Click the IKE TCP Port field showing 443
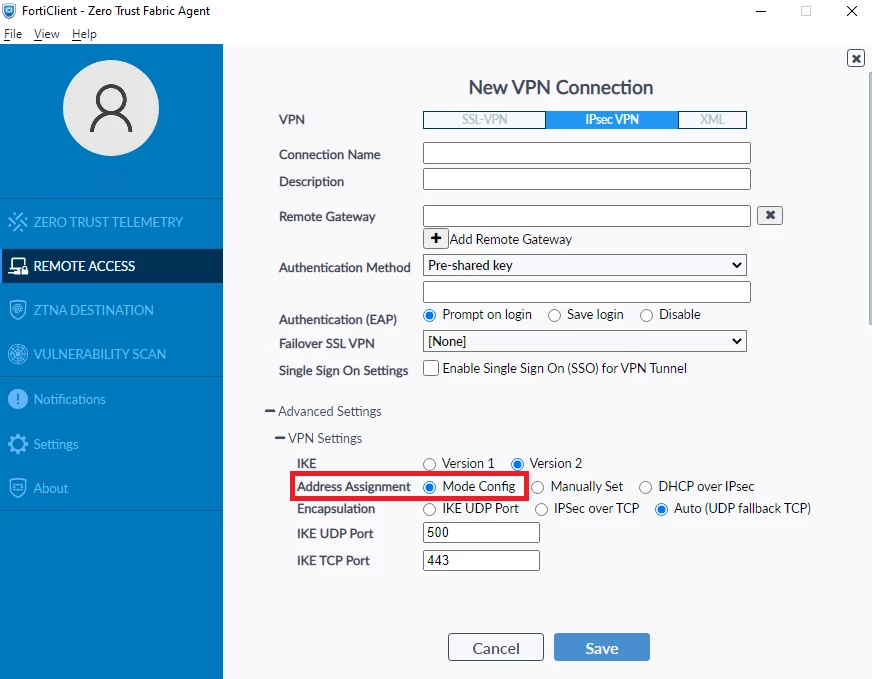 [x=481, y=560]
